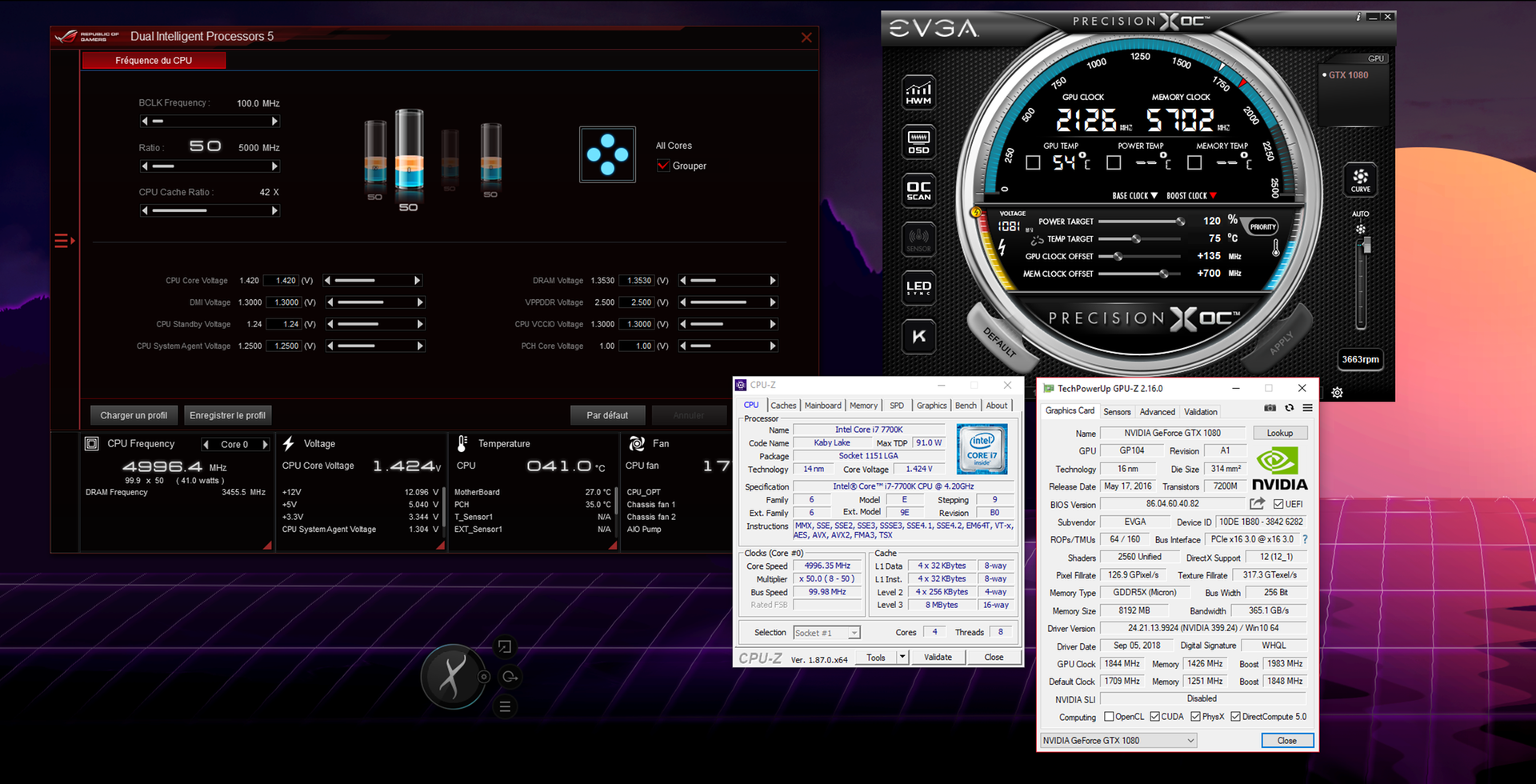The height and width of the screenshot is (784, 1536).
Task: Refresh GPU-Z data
Action: tap(1289, 408)
